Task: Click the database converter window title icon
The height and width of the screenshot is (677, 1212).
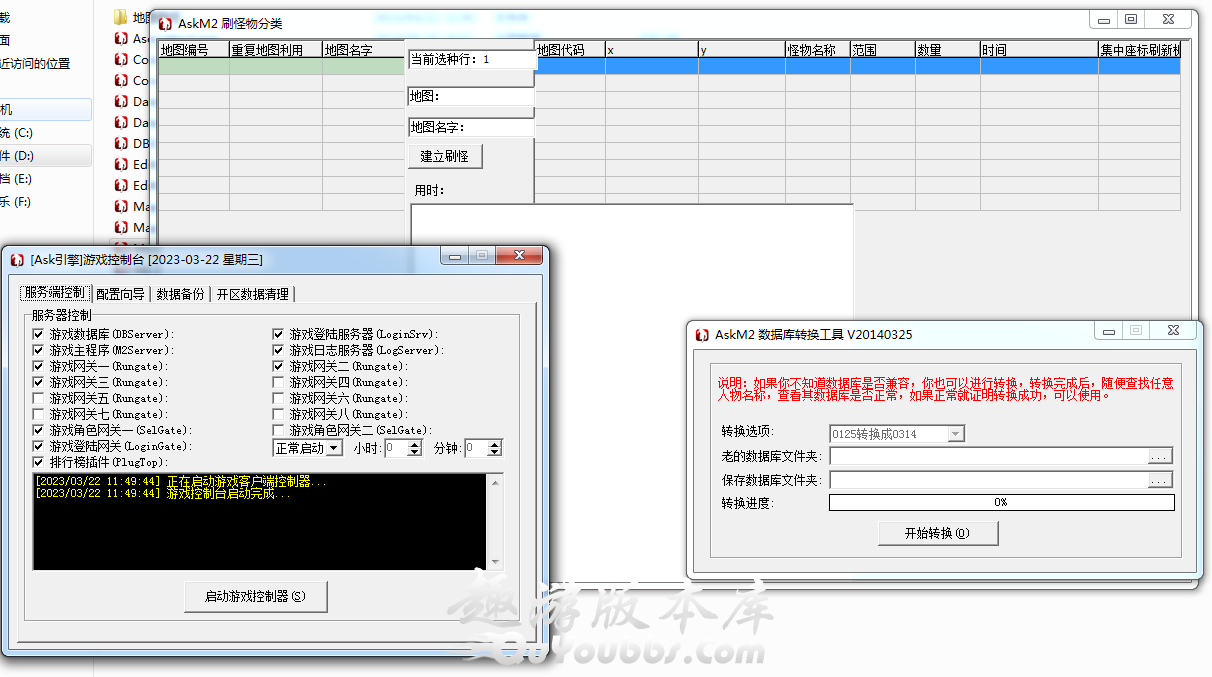Action: tap(701, 335)
